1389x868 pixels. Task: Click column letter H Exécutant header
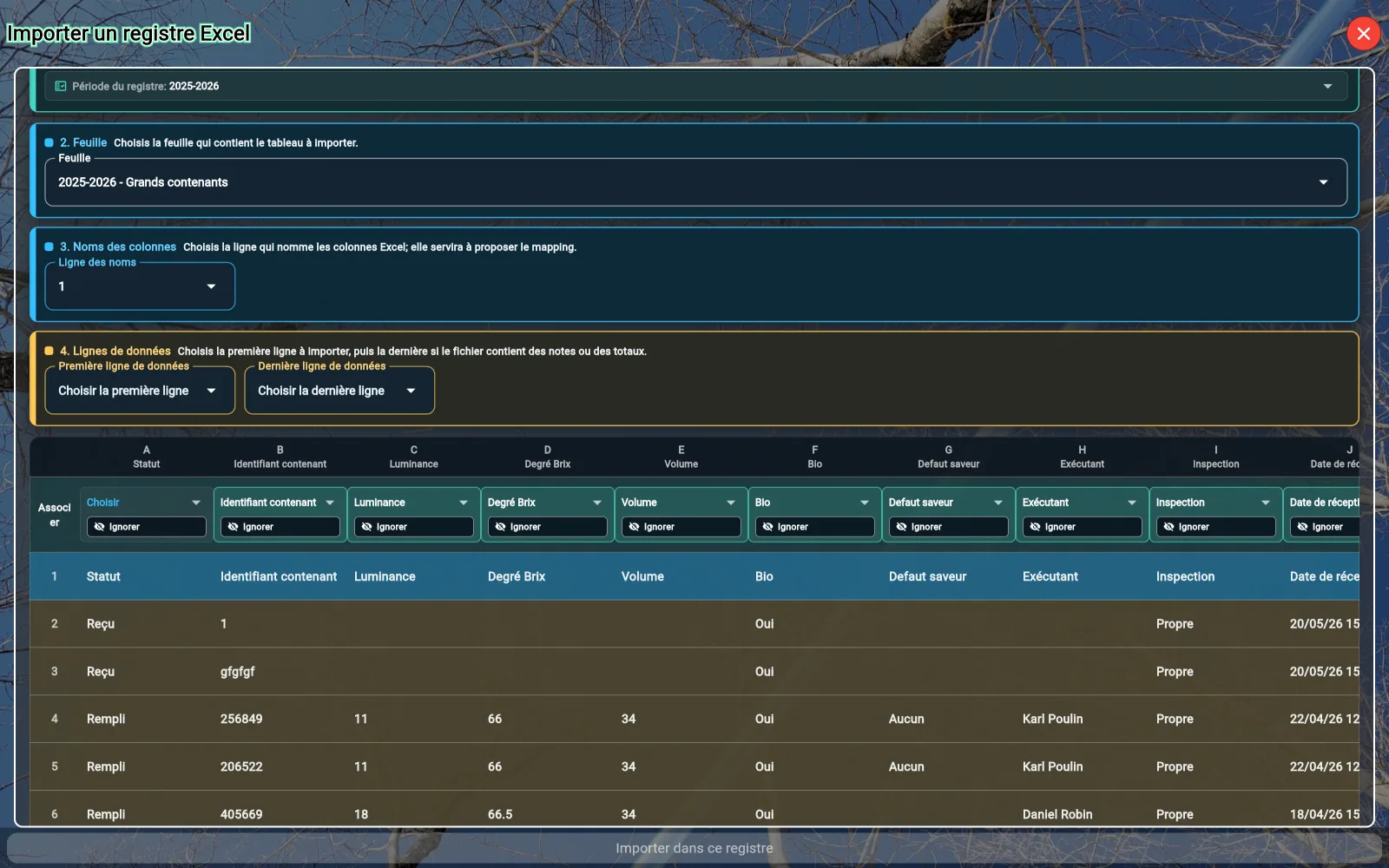point(1083,457)
